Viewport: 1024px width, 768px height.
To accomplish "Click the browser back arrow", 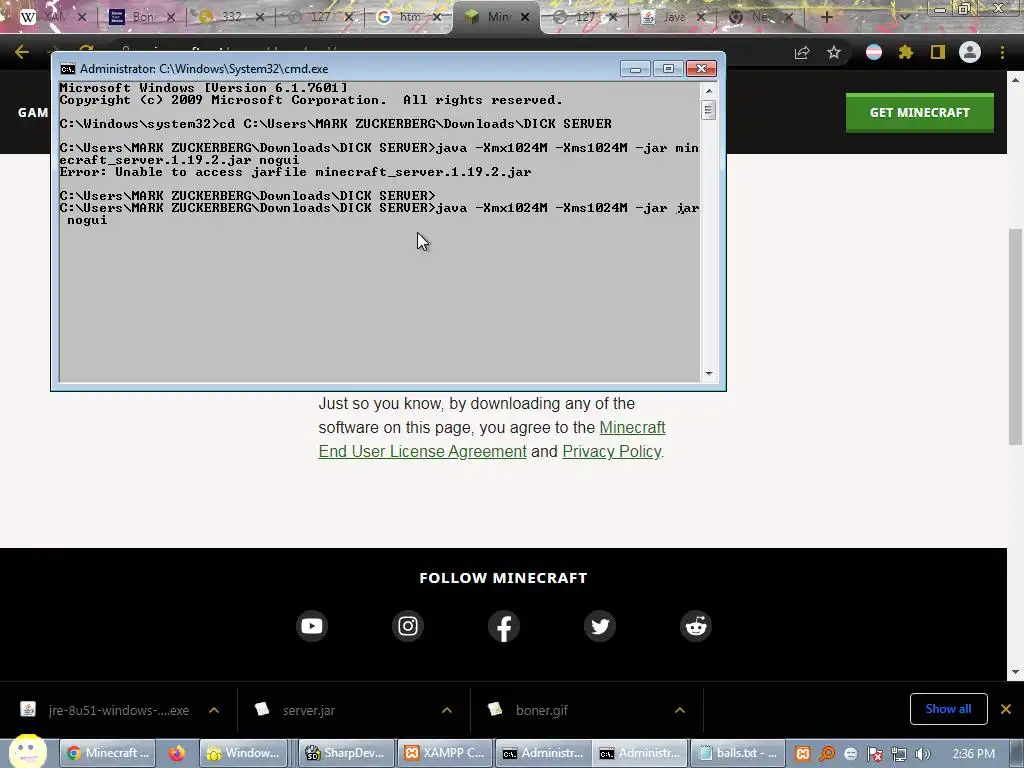I will click(22, 52).
